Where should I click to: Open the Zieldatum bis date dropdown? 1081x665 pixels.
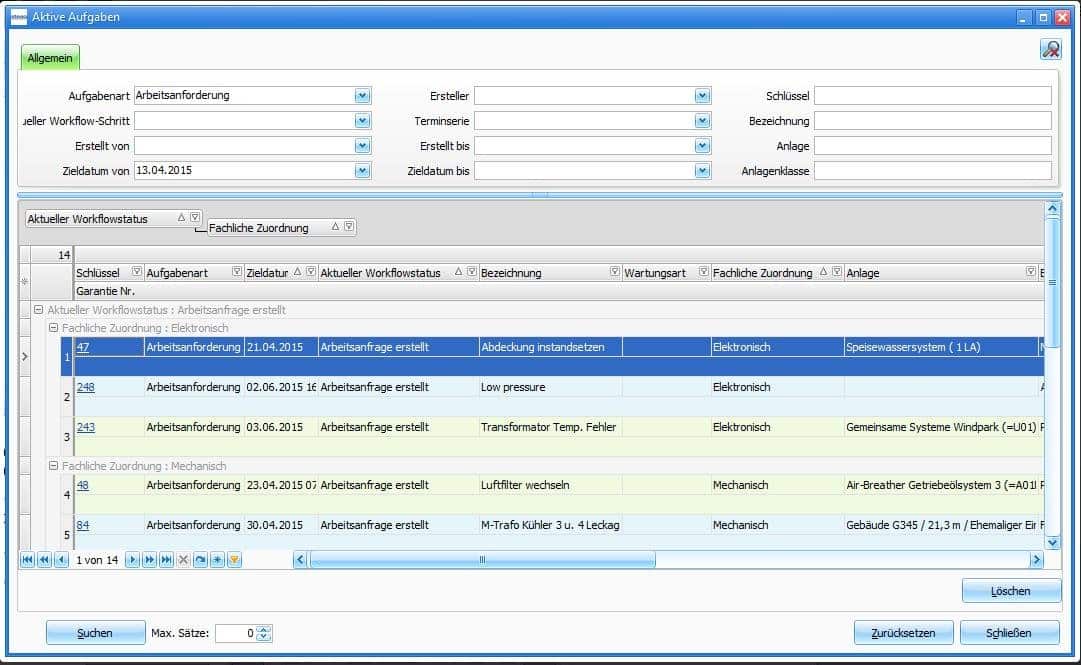[703, 170]
